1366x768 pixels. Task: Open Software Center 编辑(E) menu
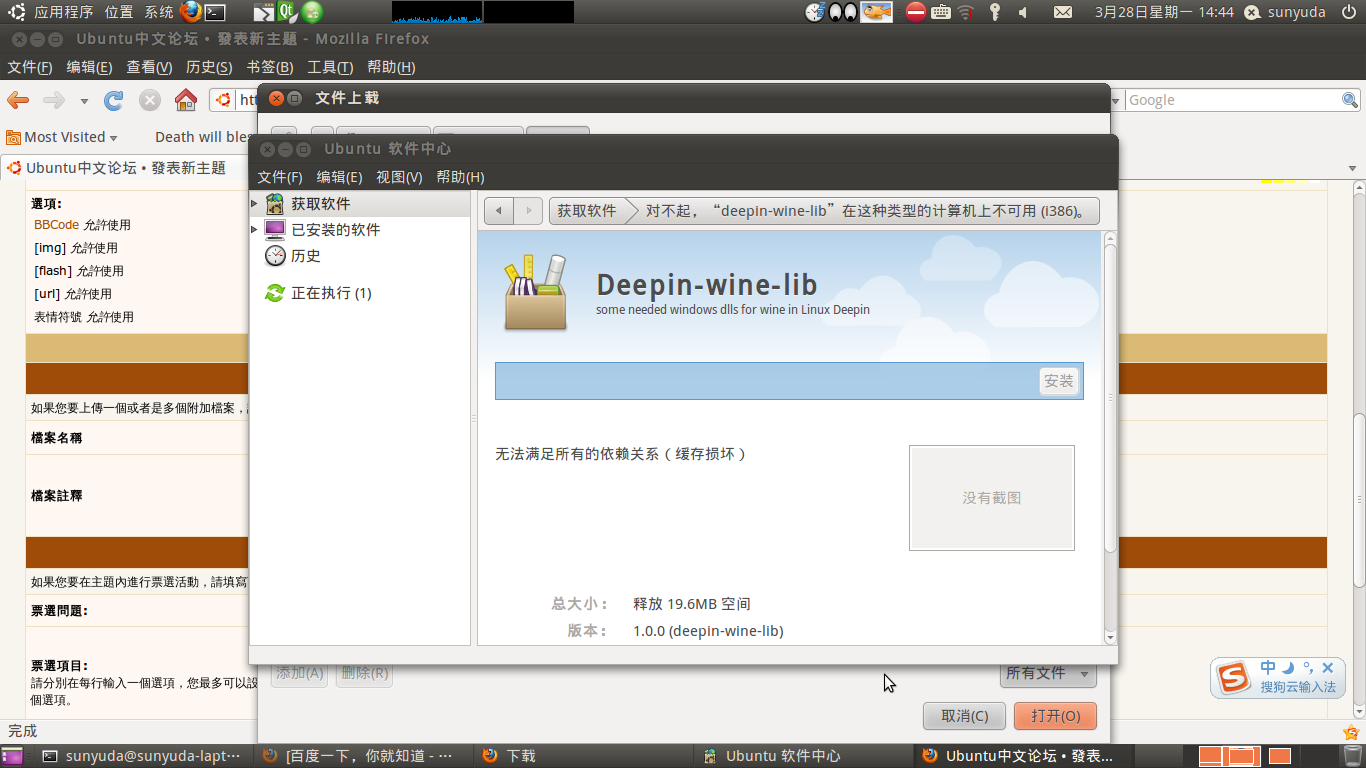[x=339, y=177]
